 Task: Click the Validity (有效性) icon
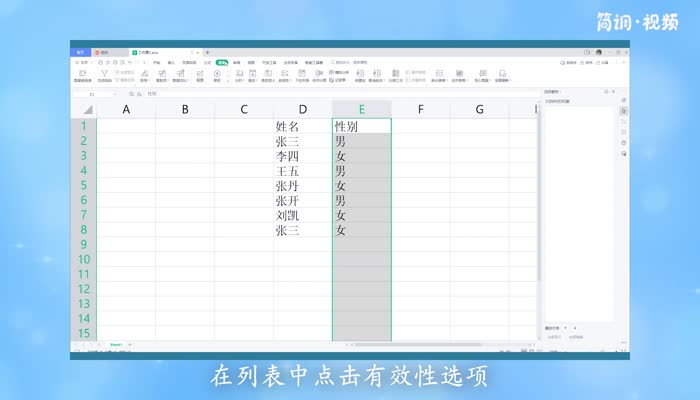(284, 74)
